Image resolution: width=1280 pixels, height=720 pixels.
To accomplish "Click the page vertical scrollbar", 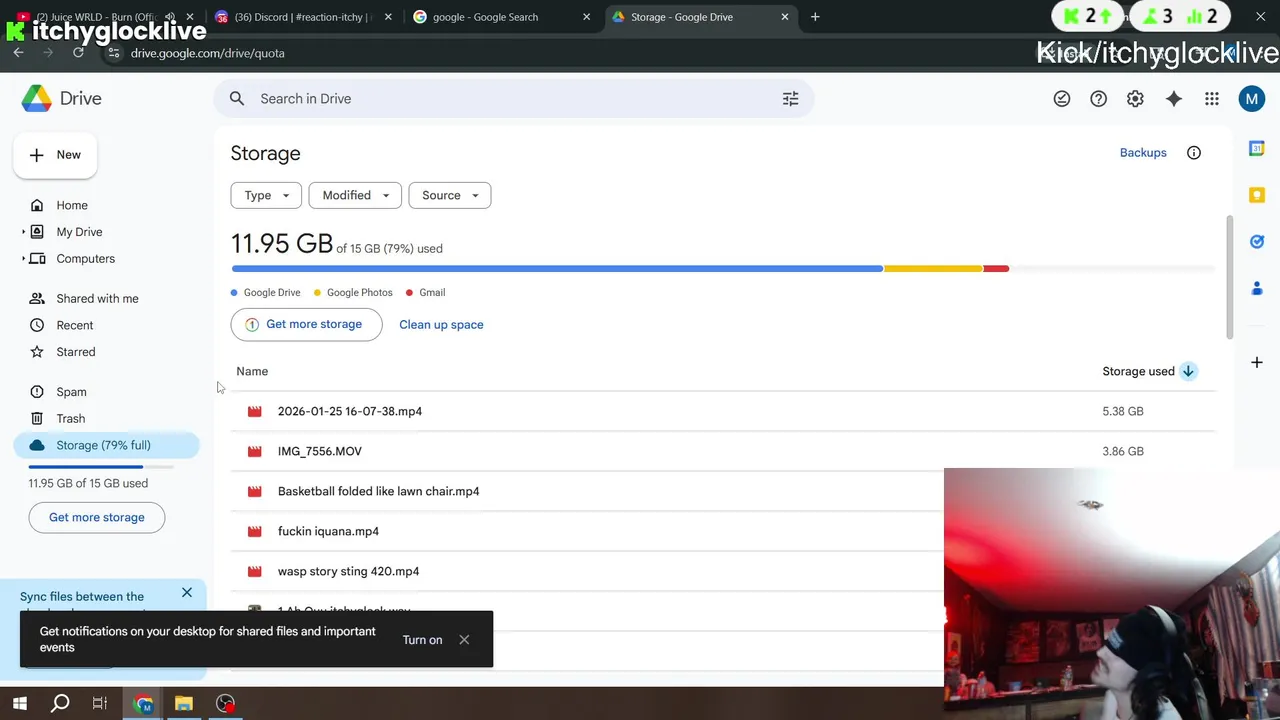I will (x=1230, y=277).
